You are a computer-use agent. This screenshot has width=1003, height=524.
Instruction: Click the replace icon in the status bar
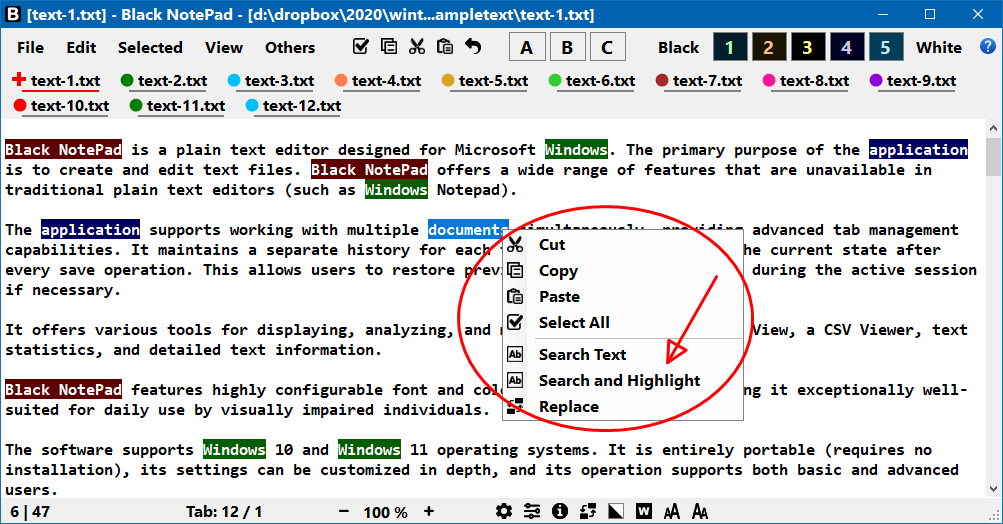click(588, 511)
